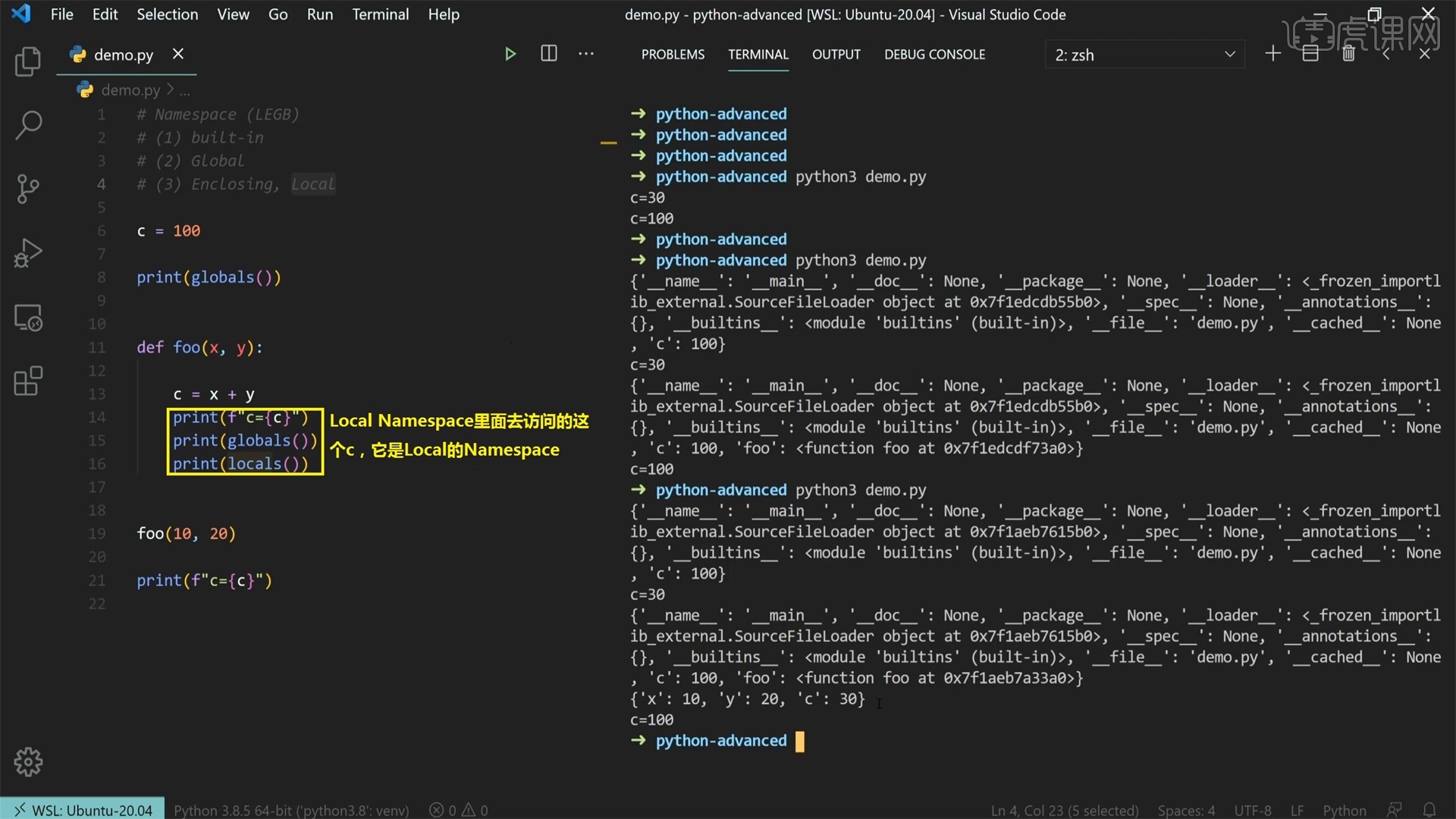Open a new terminal
Image resolution: width=1456 pixels, height=819 pixels.
click(x=1272, y=53)
